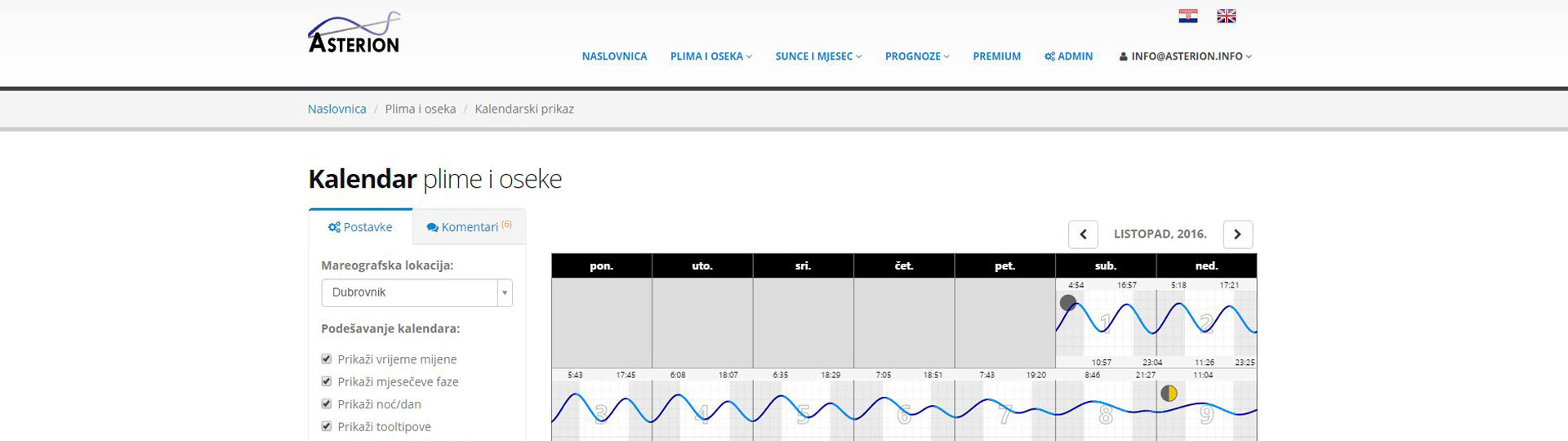Viewport: 1568px width, 441px height.
Task: Click day 2 tide chart cell
Action: 1206,323
